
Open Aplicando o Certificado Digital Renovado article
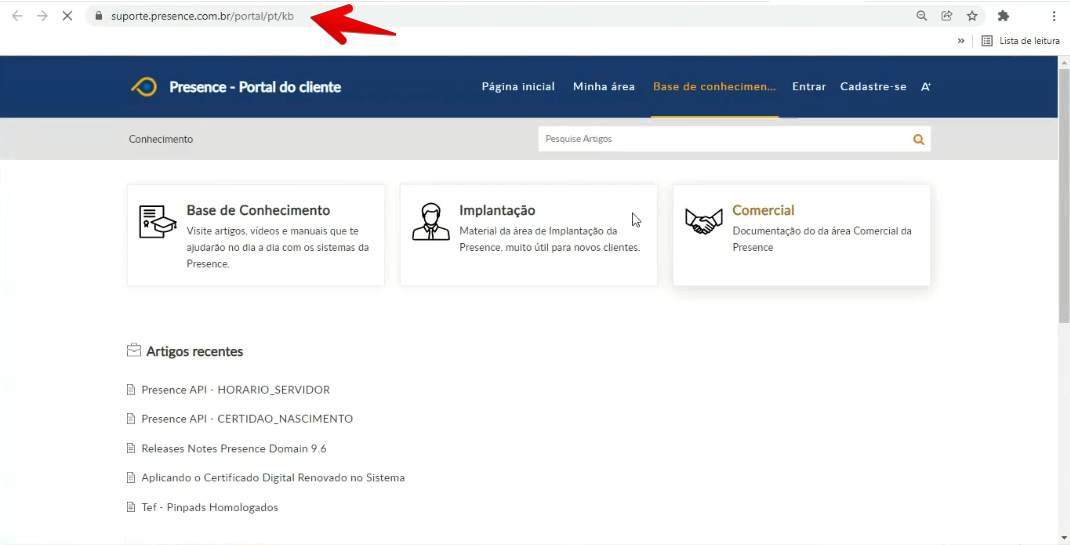273,477
